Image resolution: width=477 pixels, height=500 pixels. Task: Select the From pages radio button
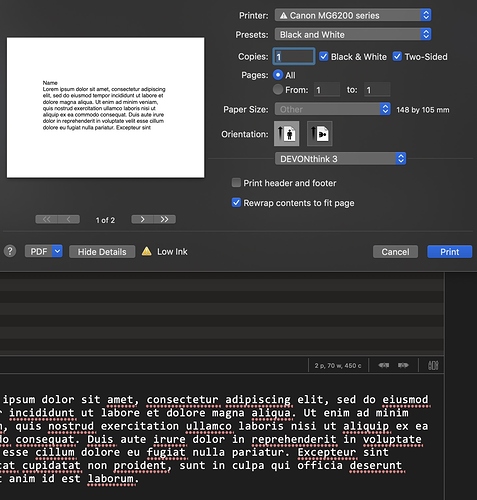pyautogui.click(x=278, y=89)
